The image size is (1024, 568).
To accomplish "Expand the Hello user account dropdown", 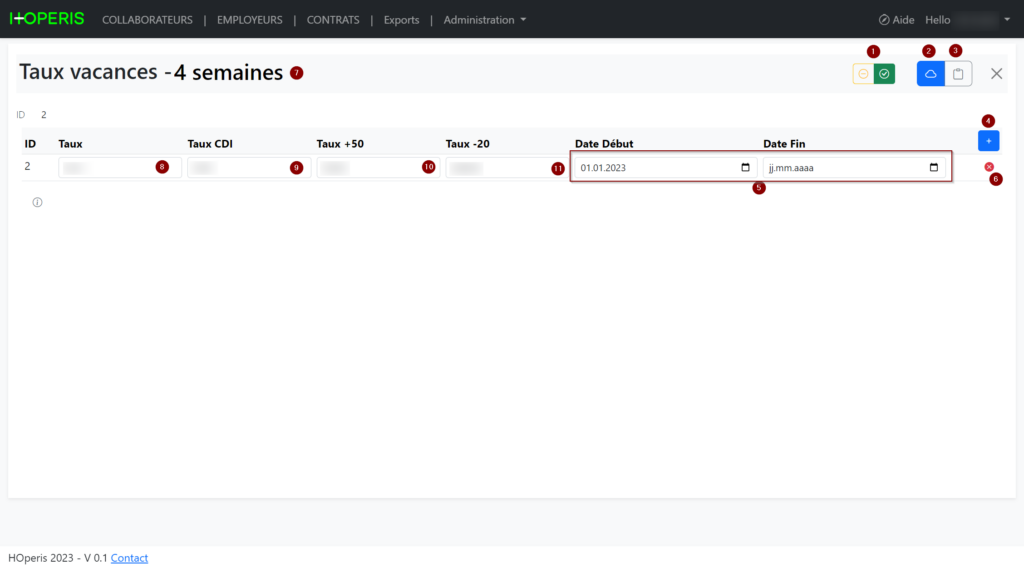I will click(967, 20).
